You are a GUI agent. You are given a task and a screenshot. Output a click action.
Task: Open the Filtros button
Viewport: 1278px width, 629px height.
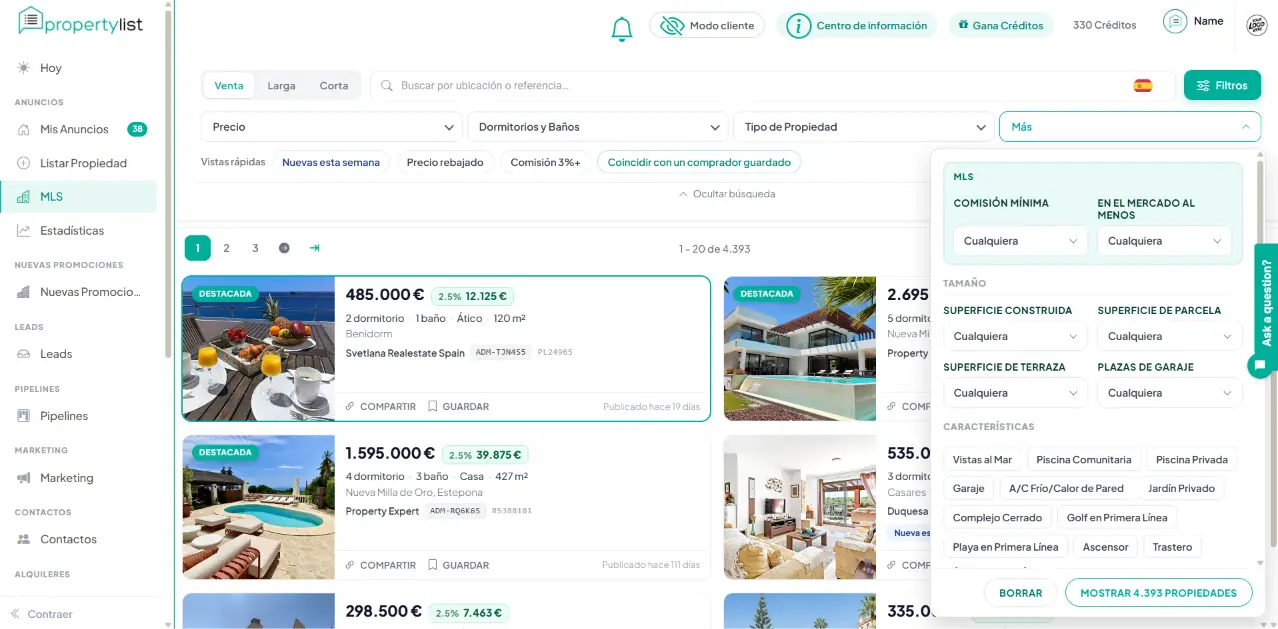click(x=1222, y=86)
